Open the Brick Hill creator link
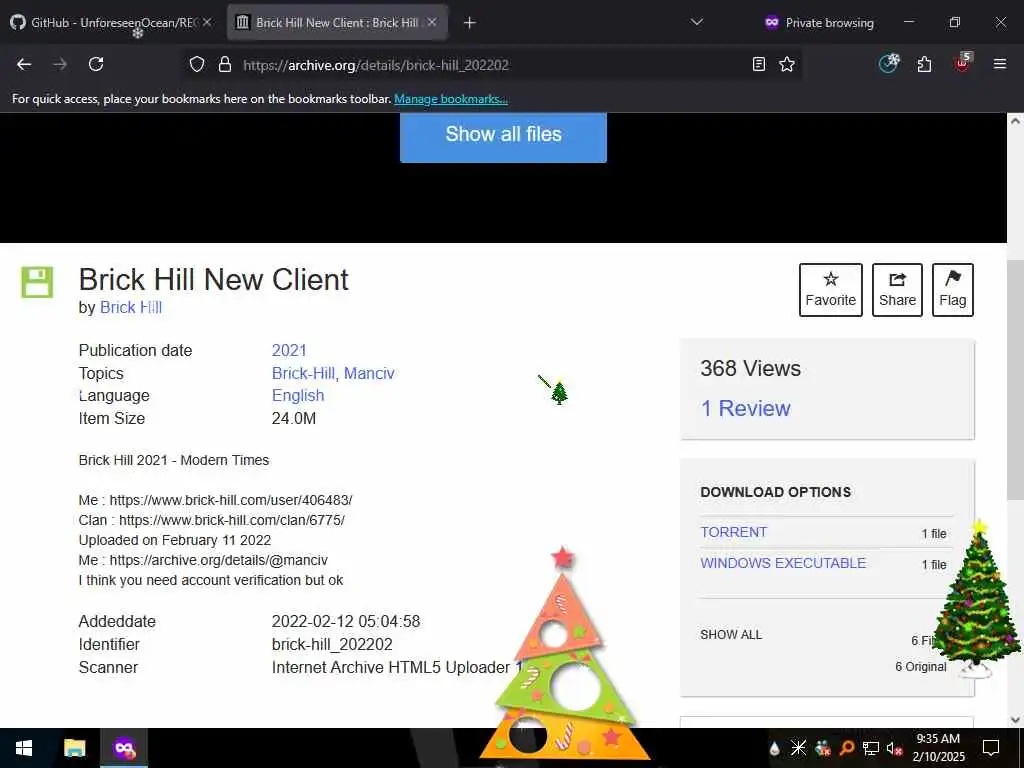This screenshot has height=768, width=1024. point(131,308)
